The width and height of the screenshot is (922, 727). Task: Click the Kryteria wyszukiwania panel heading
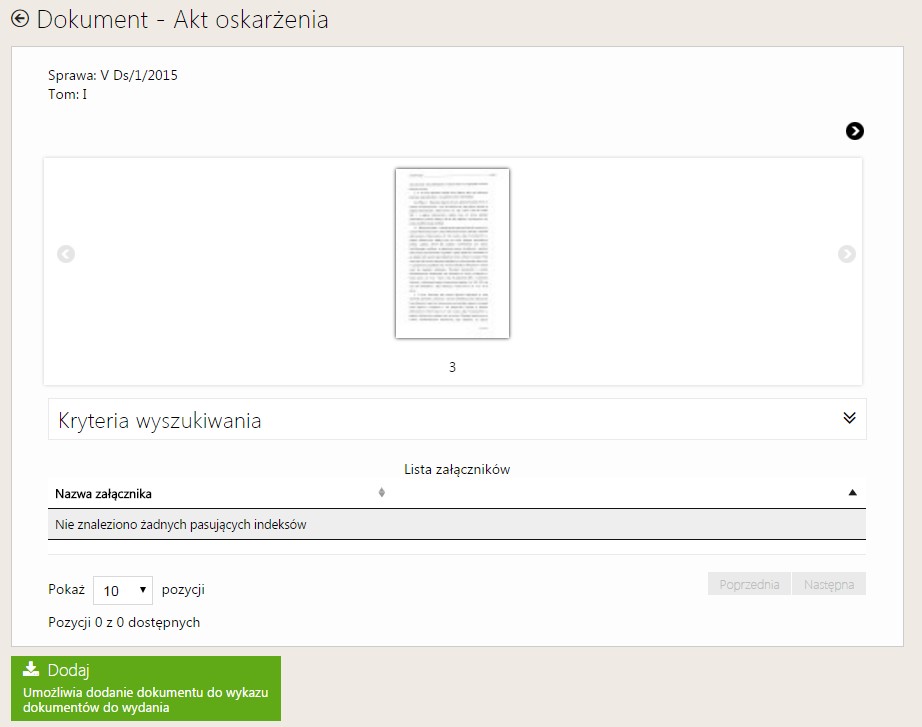pyautogui.click(x=160, y=421)
